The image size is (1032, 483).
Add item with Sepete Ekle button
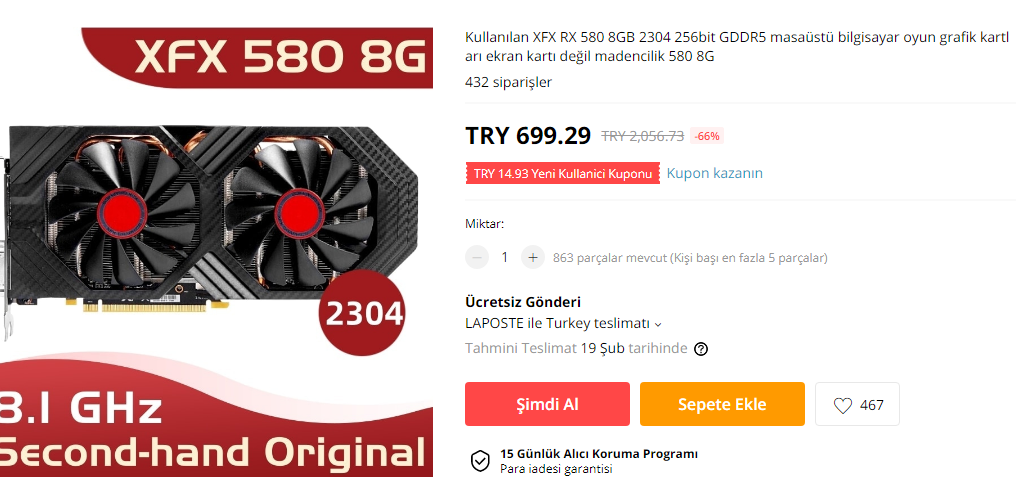click(722, 404)
